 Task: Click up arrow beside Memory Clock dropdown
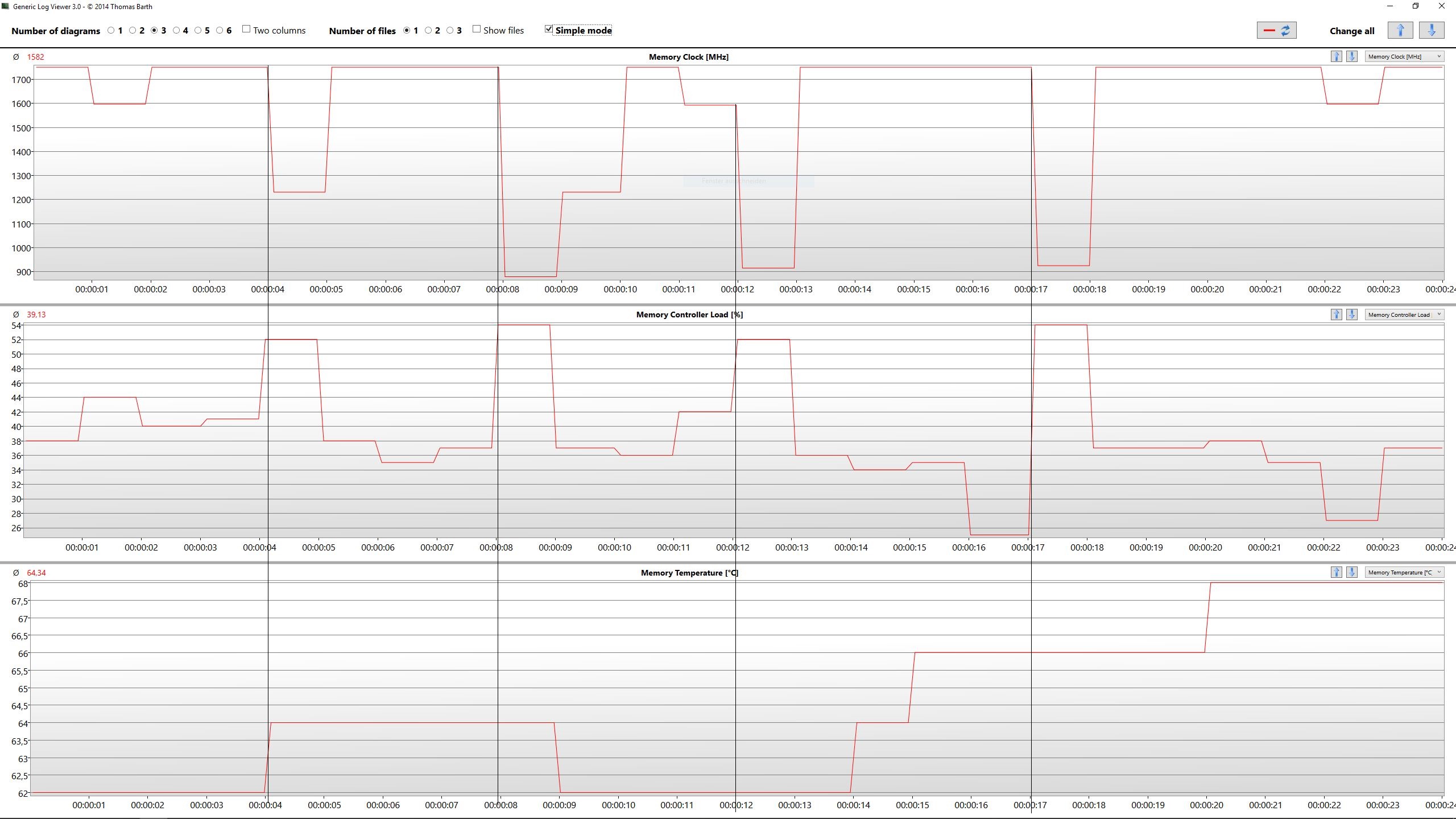pos(1336,56)
